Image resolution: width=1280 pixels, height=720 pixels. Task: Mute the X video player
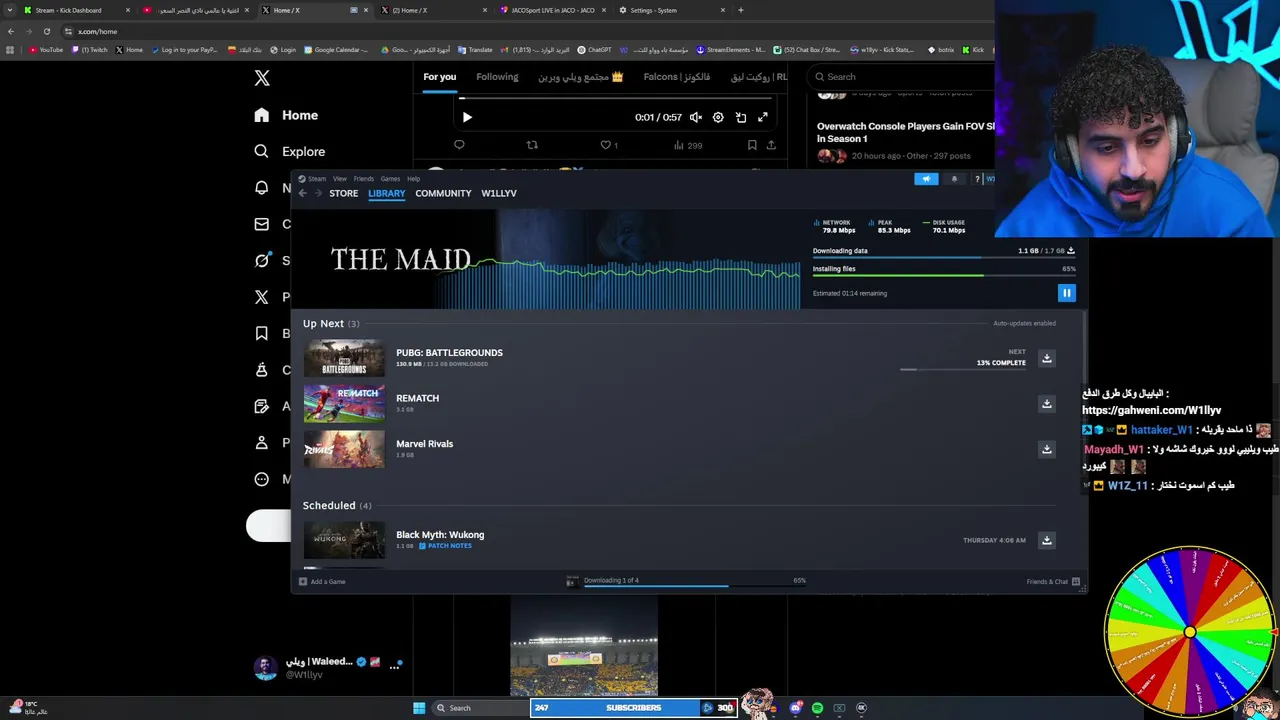point(696,117)
